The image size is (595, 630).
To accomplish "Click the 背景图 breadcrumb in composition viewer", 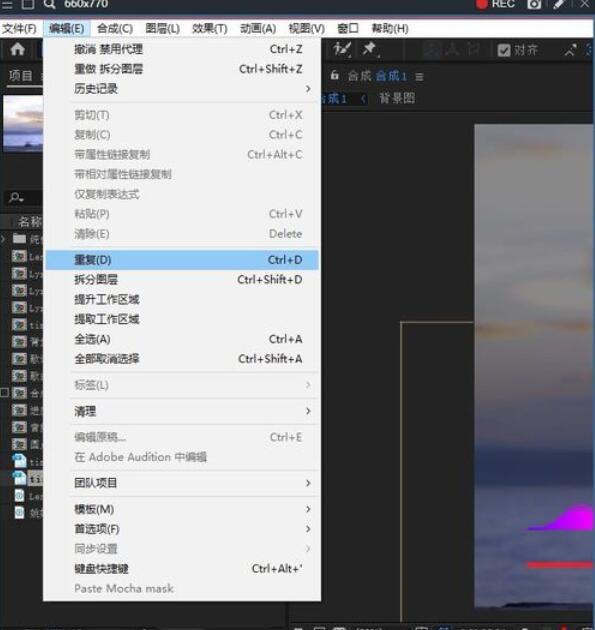I will [x=397, y=98].
